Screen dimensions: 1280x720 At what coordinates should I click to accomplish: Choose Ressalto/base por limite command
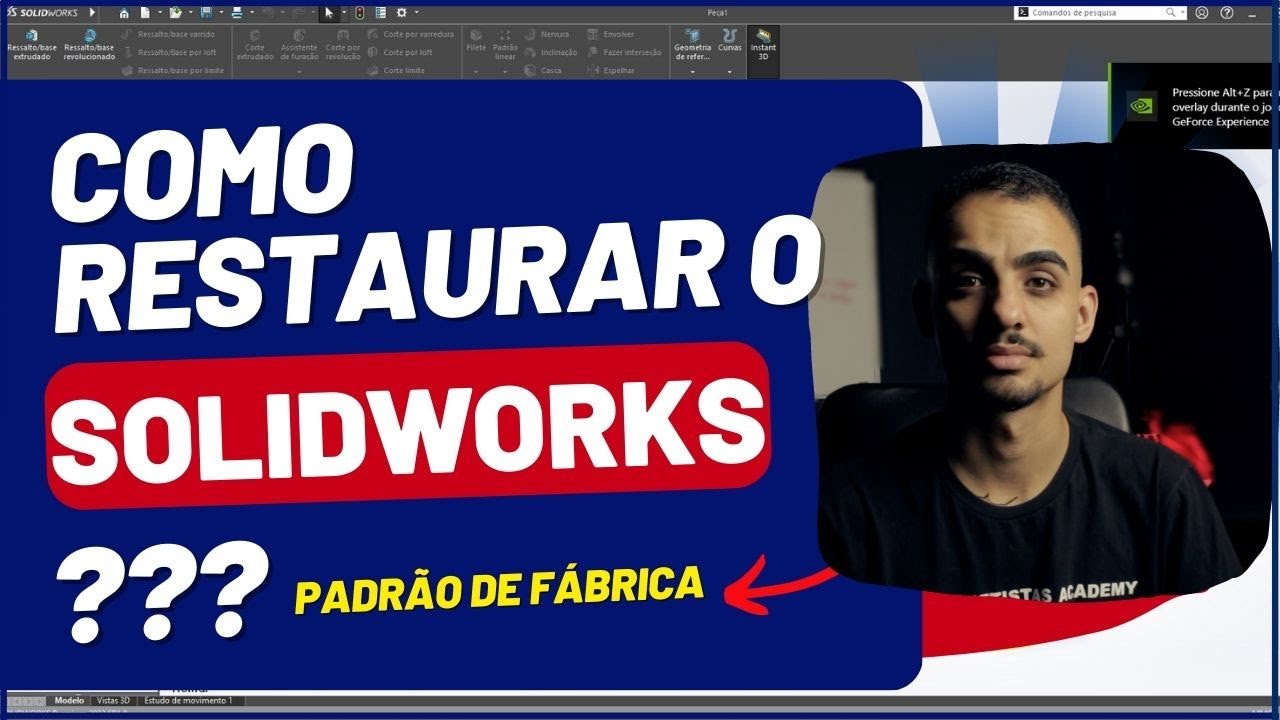[173, 70]
